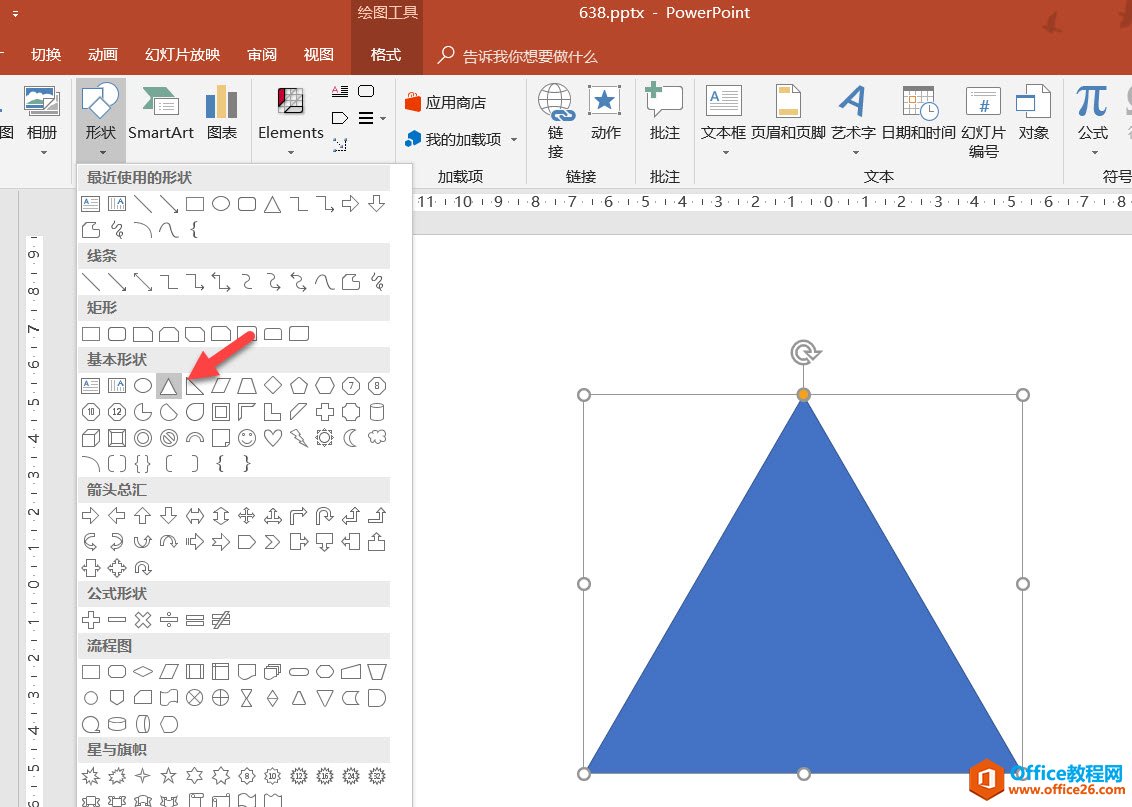Choose the four-way arrow in Block Arrows
This screenshot has height=807, width=1132.
pyautogui.click(x=247, y=516)
